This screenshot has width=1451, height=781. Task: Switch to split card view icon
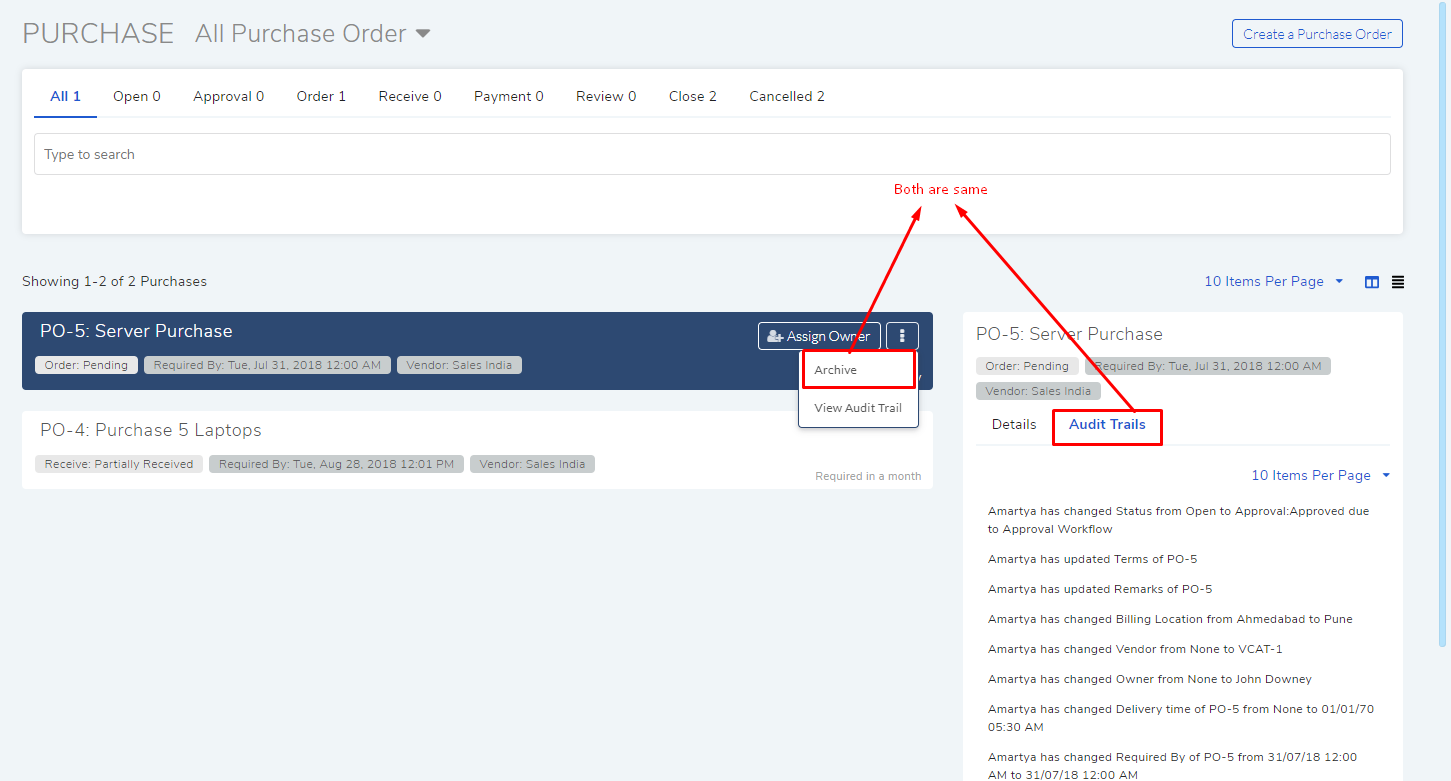(x=1372, y=282)
